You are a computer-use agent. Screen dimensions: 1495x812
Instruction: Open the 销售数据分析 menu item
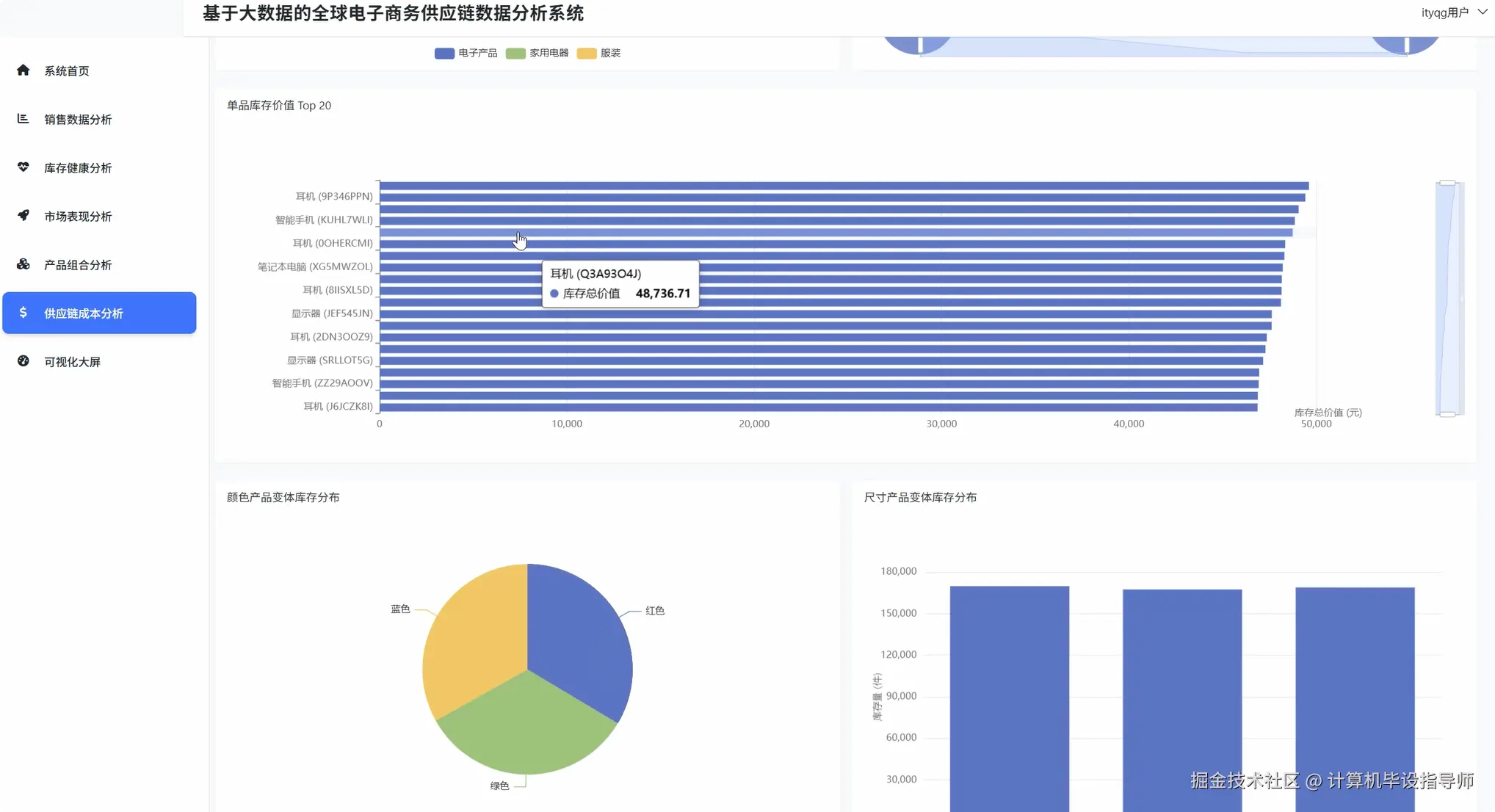[x=78, y=119]
